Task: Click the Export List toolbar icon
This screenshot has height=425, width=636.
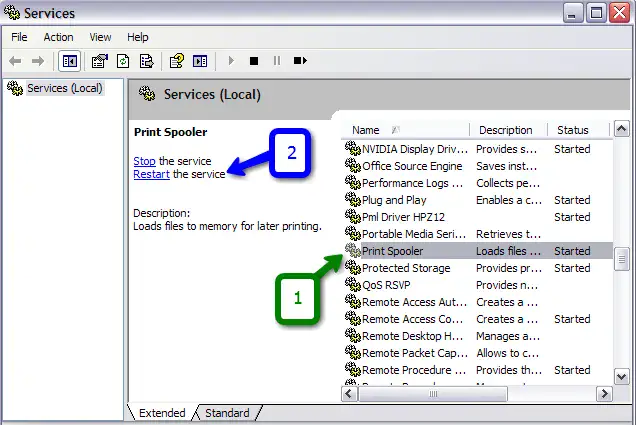Action: [x=146, y=61]
